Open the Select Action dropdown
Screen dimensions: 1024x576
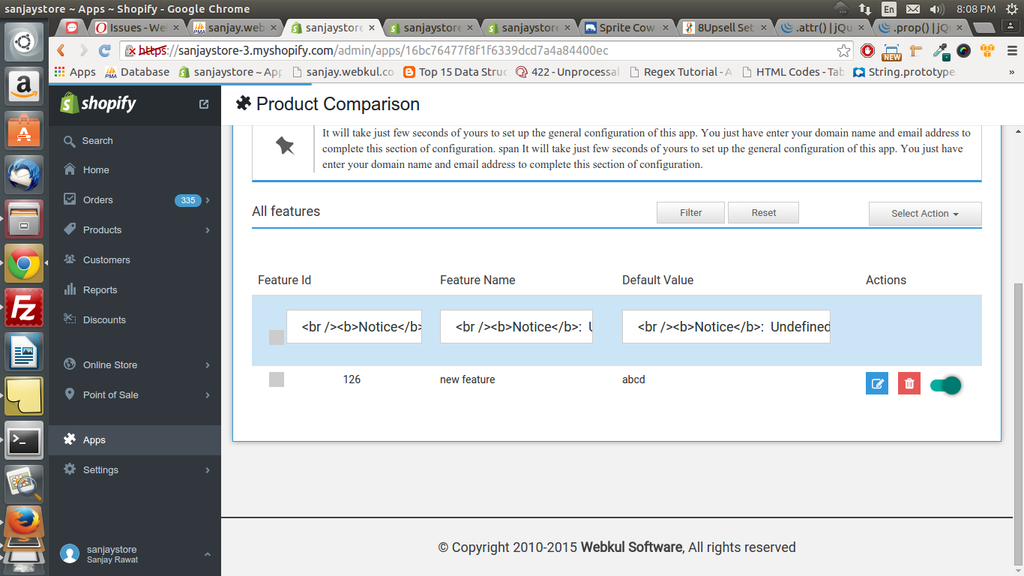[x=925, y=214]
